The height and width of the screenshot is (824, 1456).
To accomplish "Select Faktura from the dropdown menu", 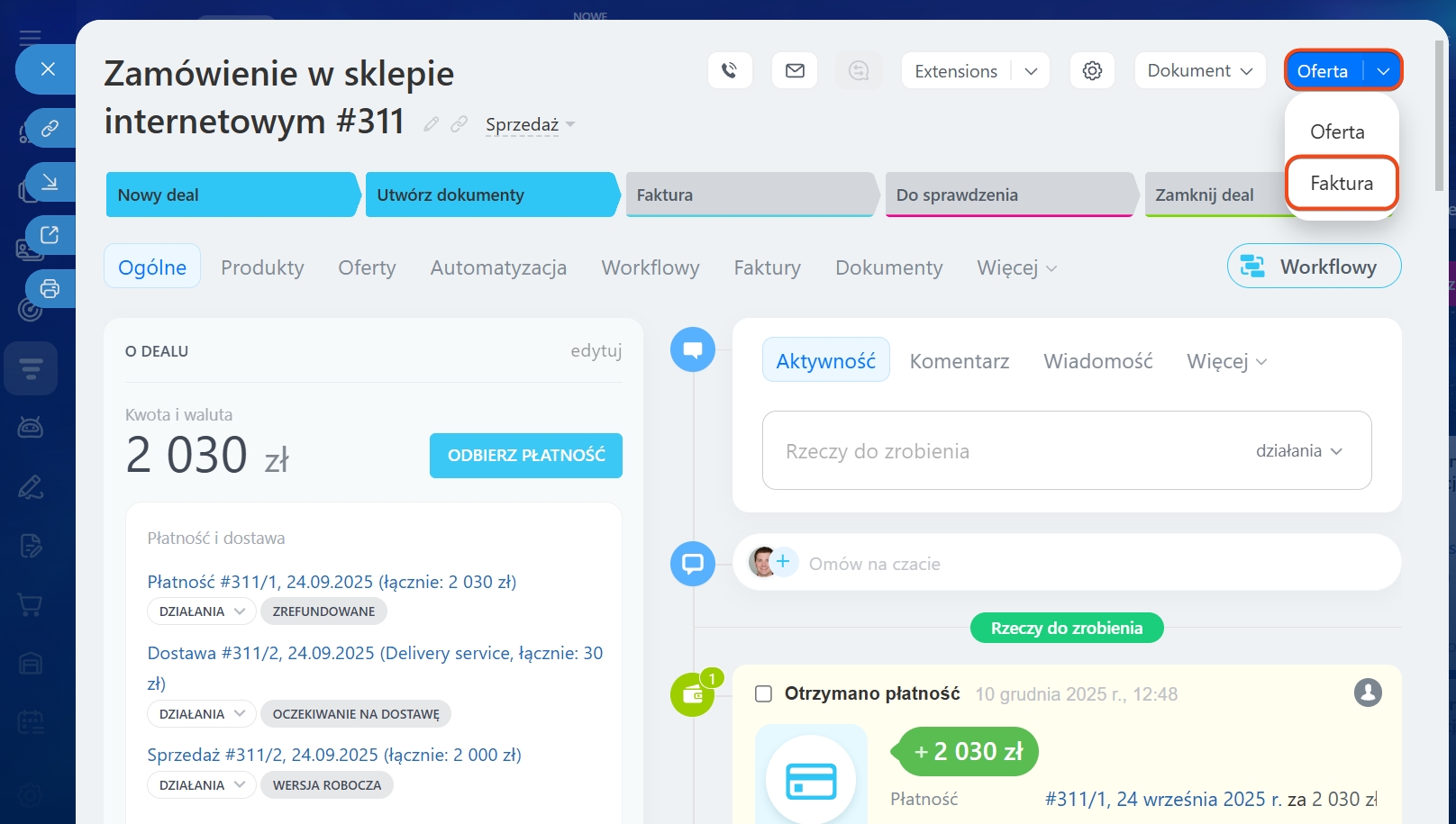I will click(1341, 184).
